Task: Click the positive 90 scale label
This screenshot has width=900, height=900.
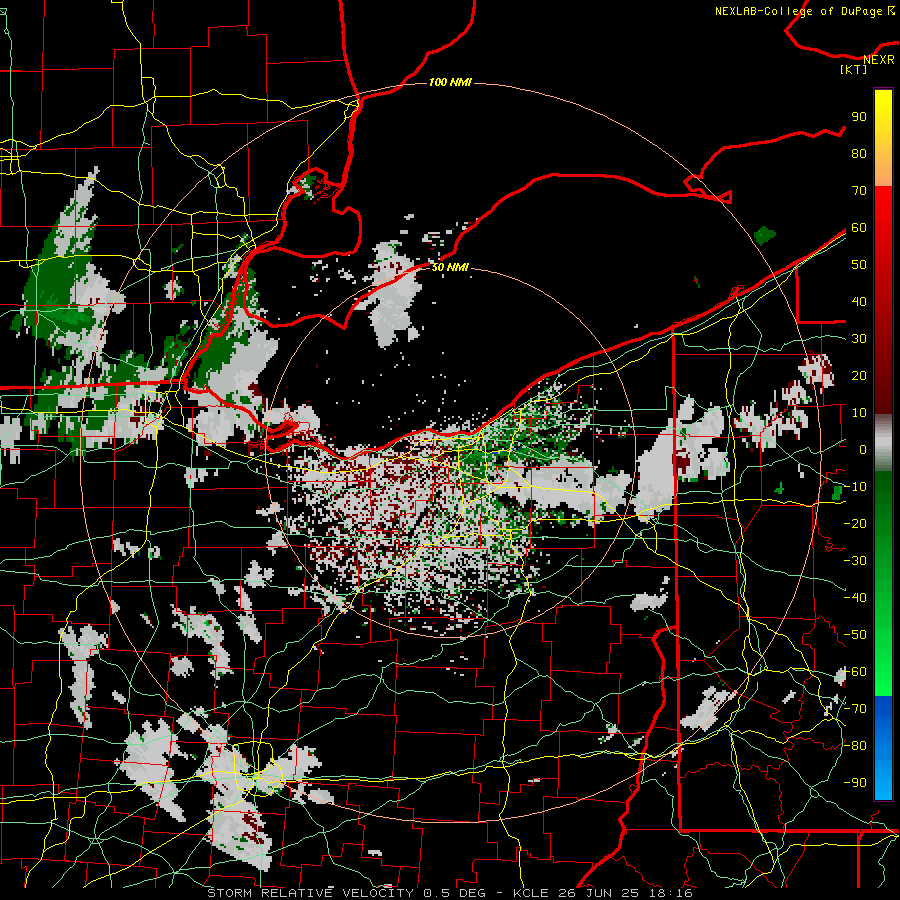Action: [x=859, y=117]
